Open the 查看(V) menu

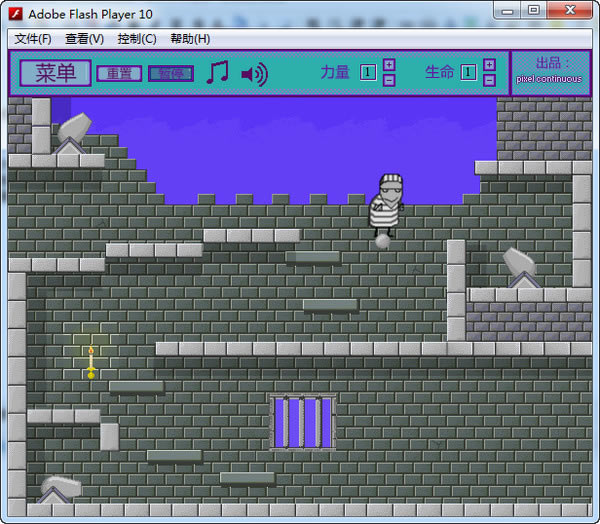[x=84, y=39]
